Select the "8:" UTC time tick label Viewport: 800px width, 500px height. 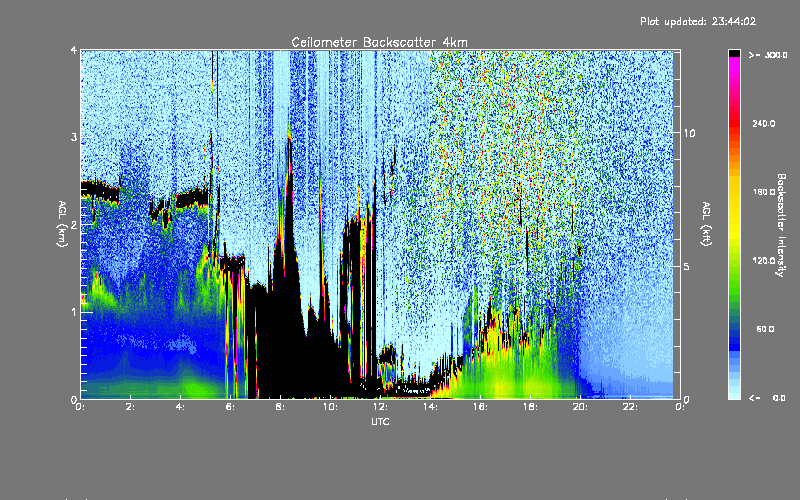(280, 407)
